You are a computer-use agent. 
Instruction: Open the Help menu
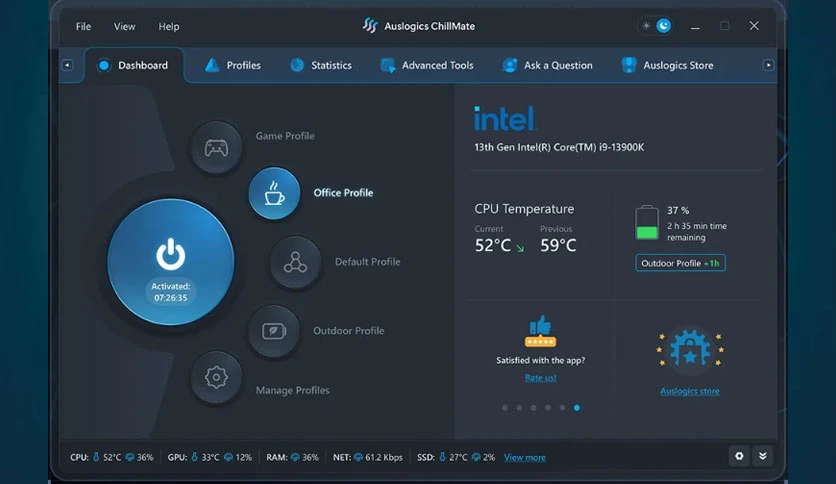[168, 26]
